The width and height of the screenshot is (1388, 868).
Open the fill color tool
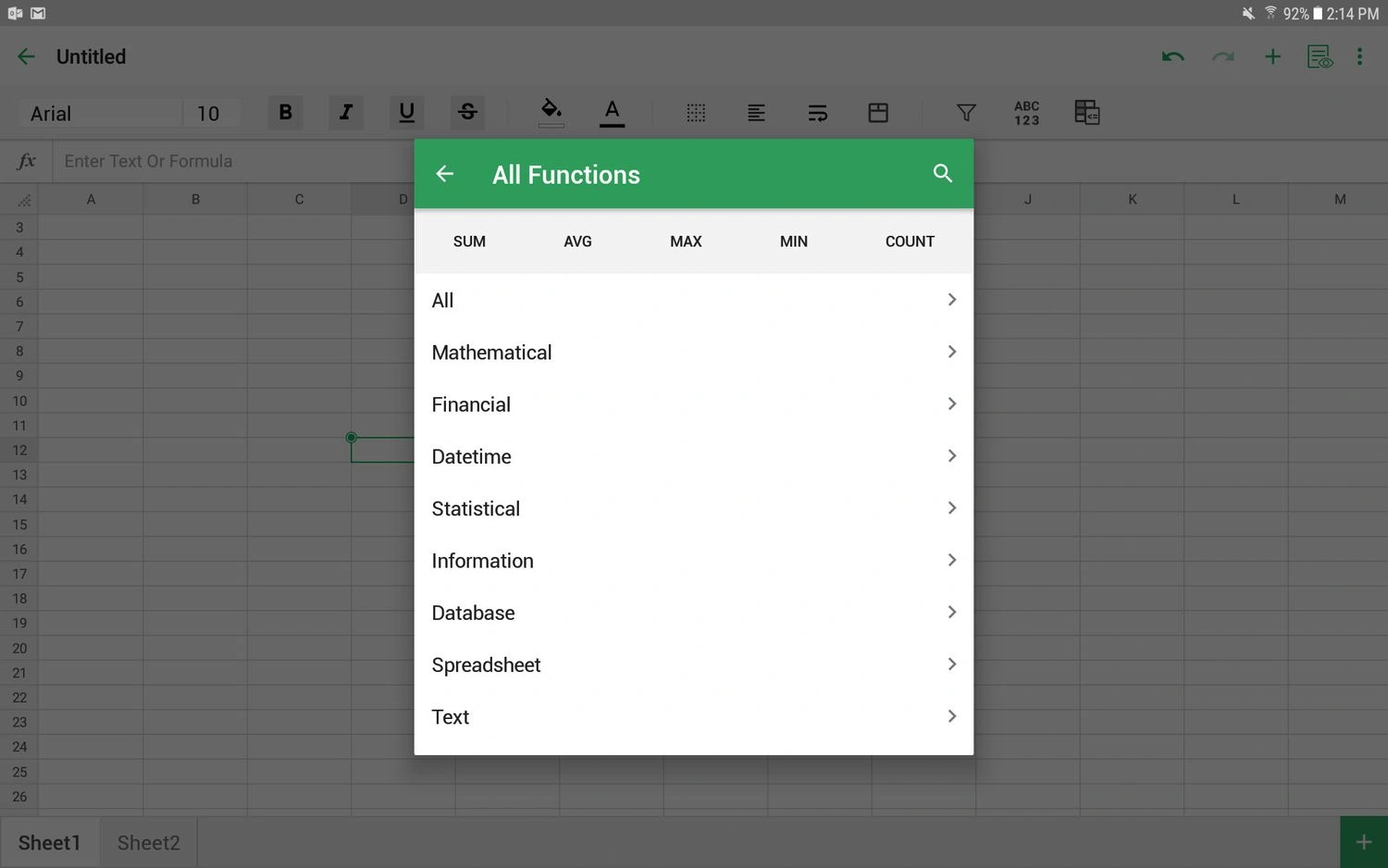point(551,112)
